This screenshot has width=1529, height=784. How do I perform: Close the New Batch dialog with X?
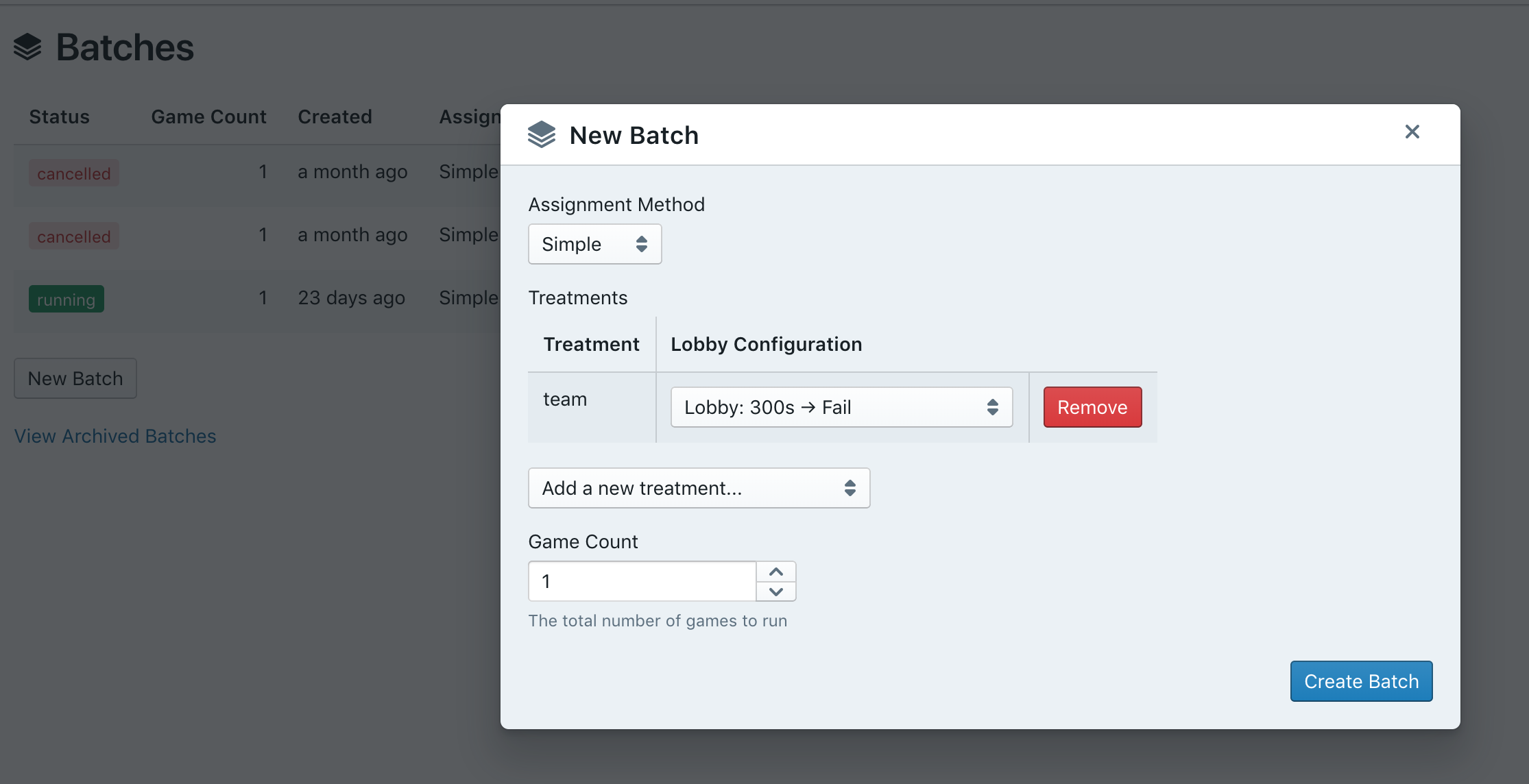tap(1412, 132)
